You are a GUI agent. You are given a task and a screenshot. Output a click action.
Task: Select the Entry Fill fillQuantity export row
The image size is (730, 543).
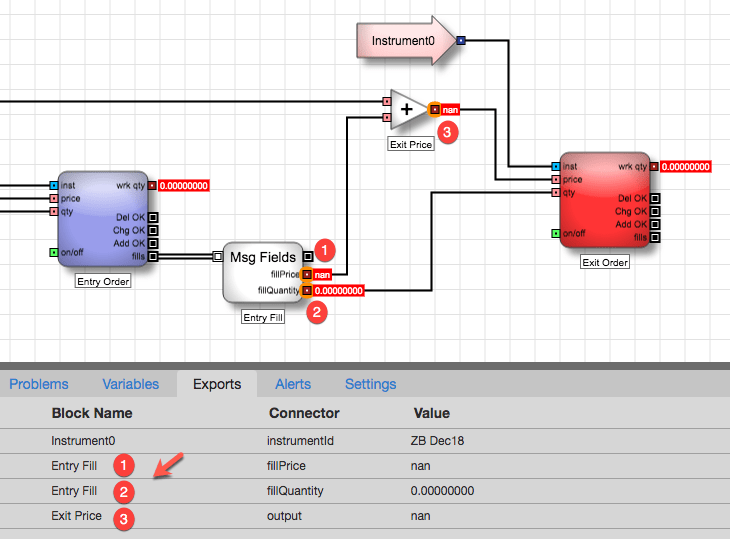click(365, 491)
